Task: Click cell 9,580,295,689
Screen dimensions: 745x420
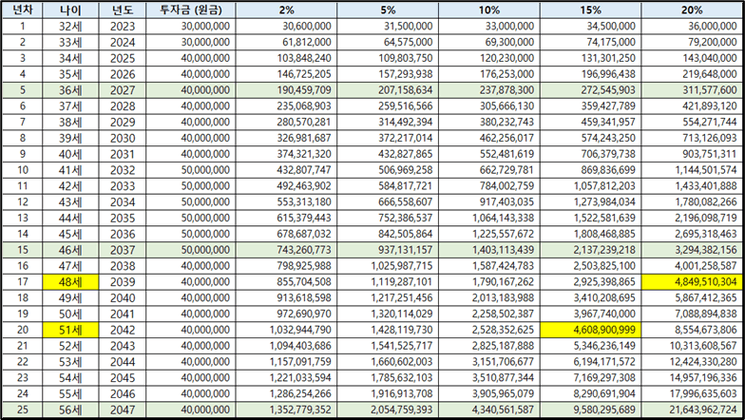Action: [x=591, y=410]
